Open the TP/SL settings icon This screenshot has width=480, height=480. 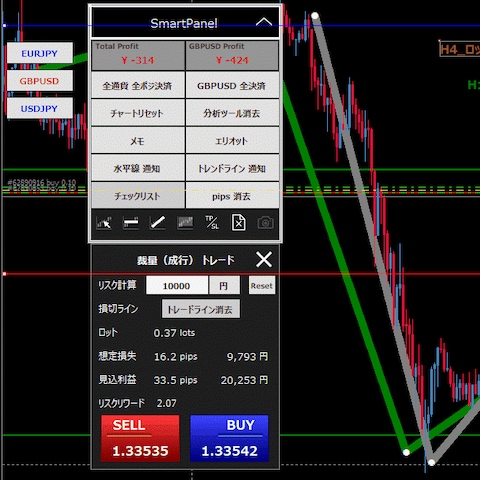click(212, 223)
